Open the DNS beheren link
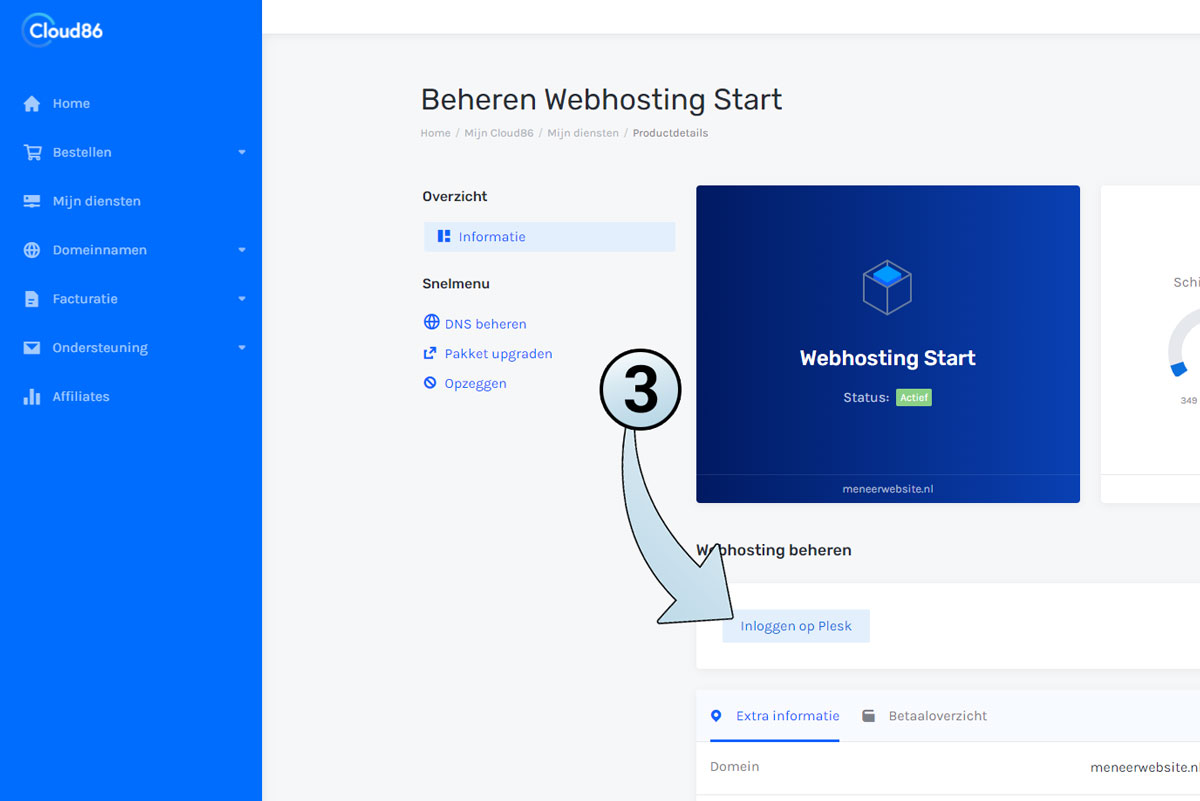 tap(485, 324)
